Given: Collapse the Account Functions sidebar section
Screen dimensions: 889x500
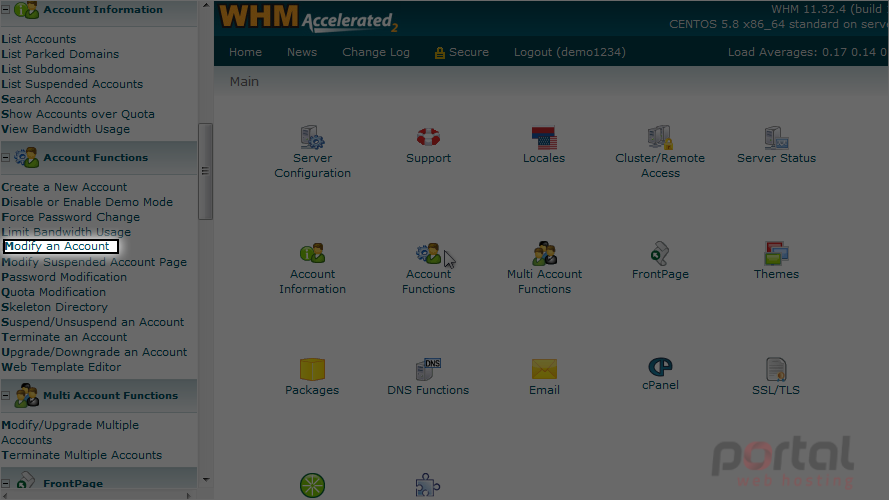Looking at the screenshot, I should (6, 157).
